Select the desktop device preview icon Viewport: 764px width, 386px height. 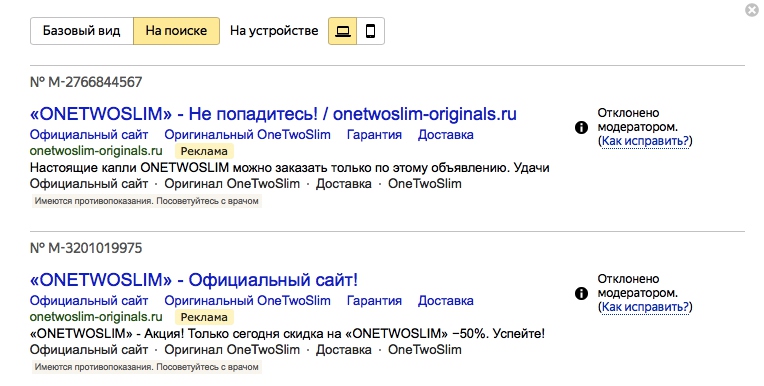[343, 31]
